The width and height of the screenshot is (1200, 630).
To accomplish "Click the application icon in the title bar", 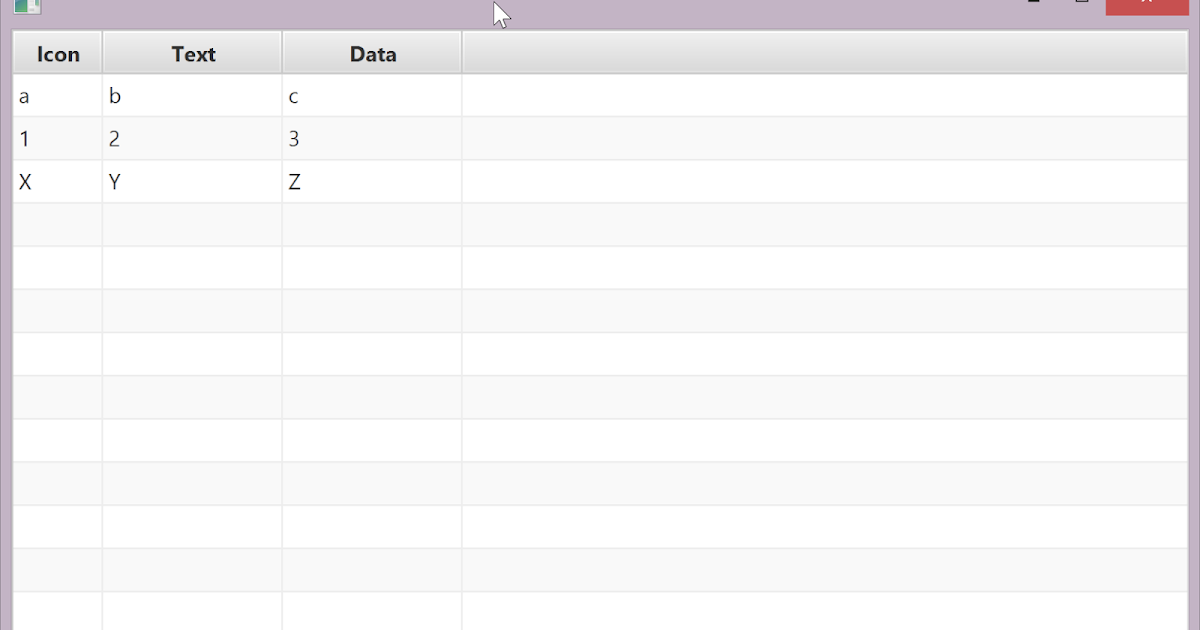I will point(27,8).
